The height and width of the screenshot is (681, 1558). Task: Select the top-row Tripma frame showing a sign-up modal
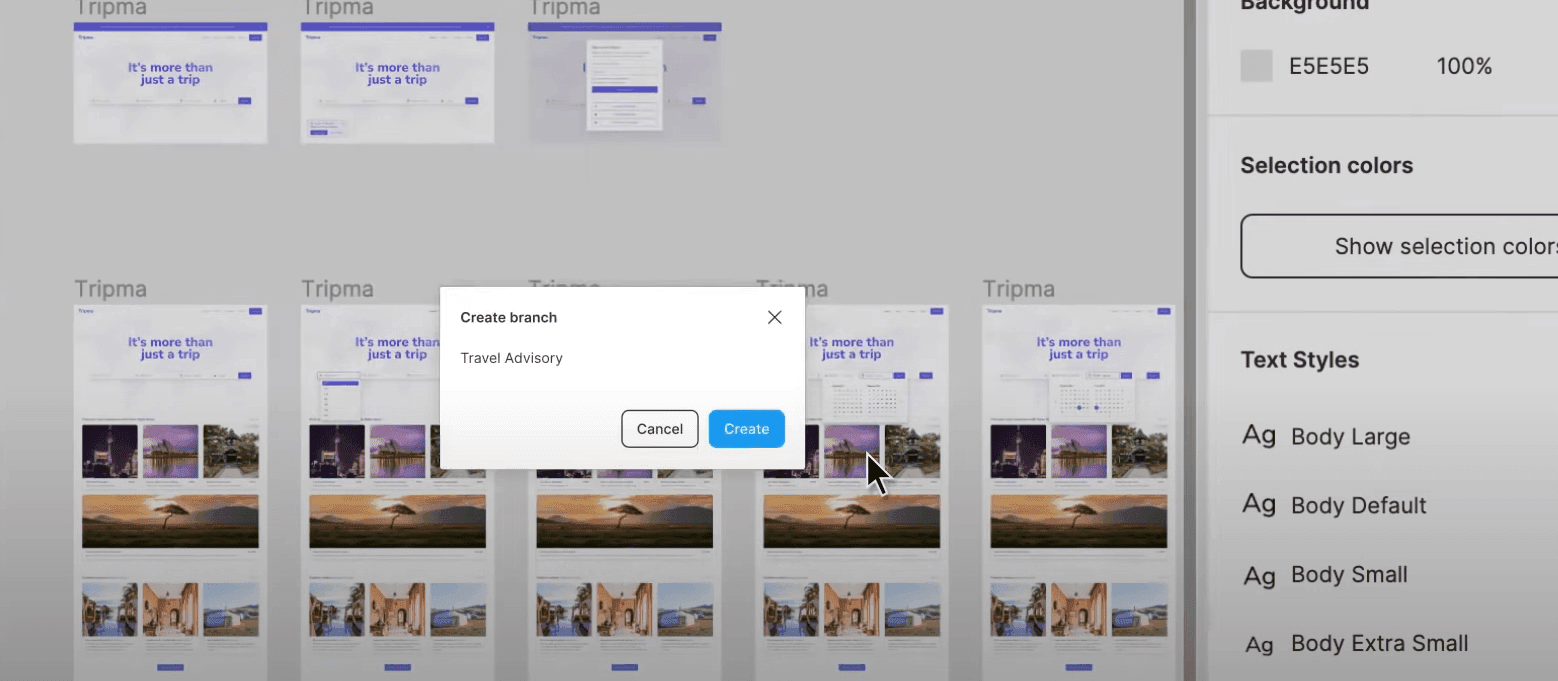pyautogui.click(x=624, y=82)
